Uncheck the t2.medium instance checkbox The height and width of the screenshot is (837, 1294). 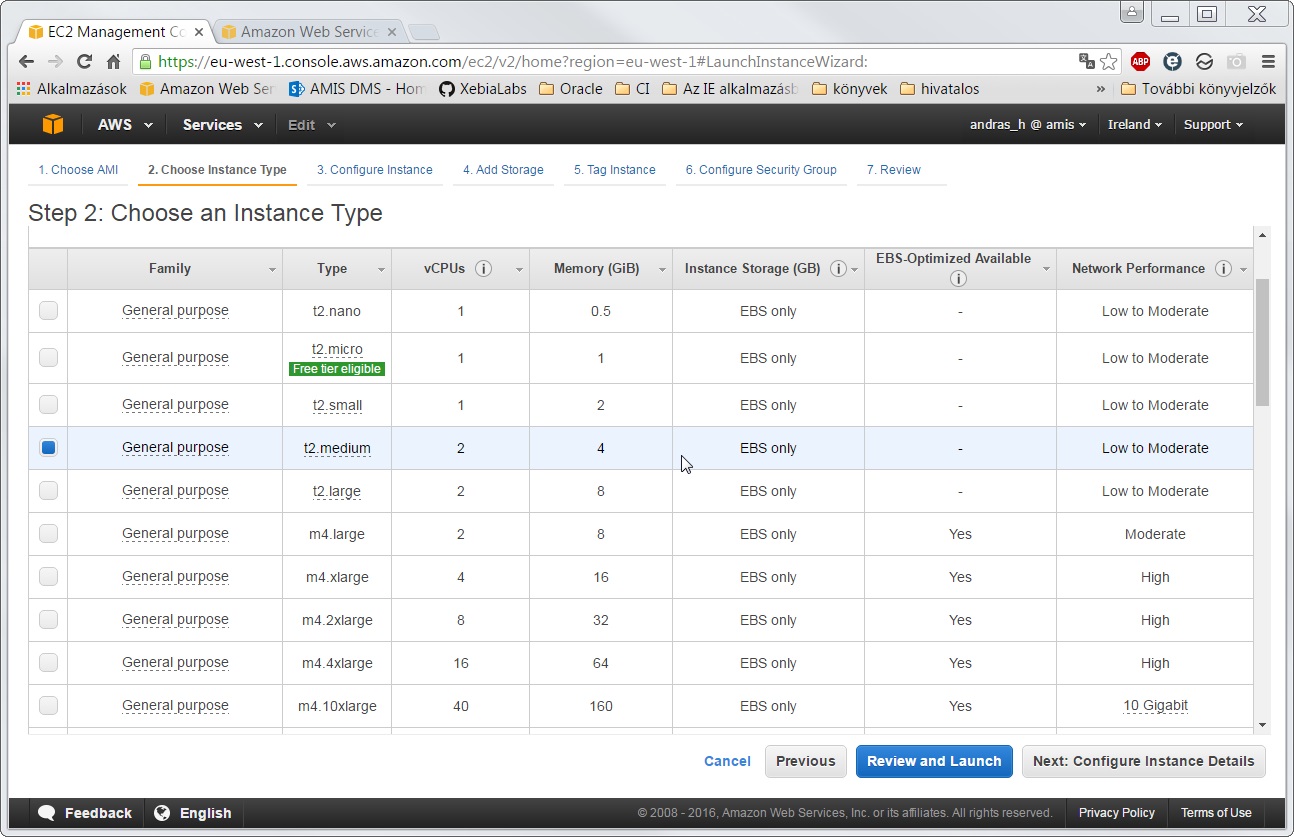(48, 448)
